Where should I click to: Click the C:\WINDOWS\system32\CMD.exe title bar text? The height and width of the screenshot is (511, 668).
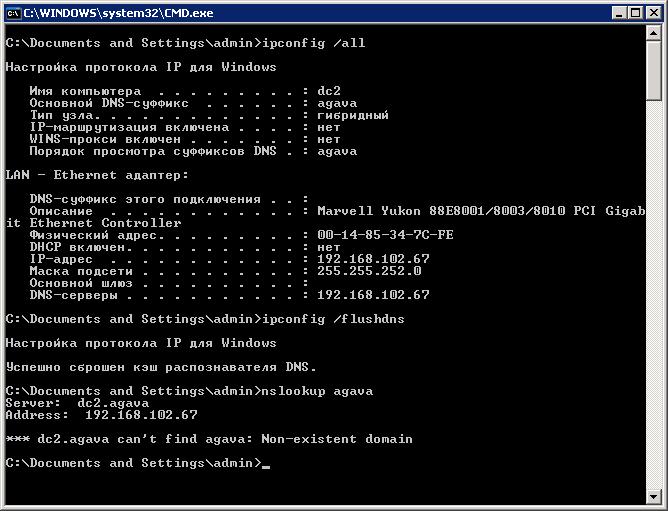pos(118,13)
